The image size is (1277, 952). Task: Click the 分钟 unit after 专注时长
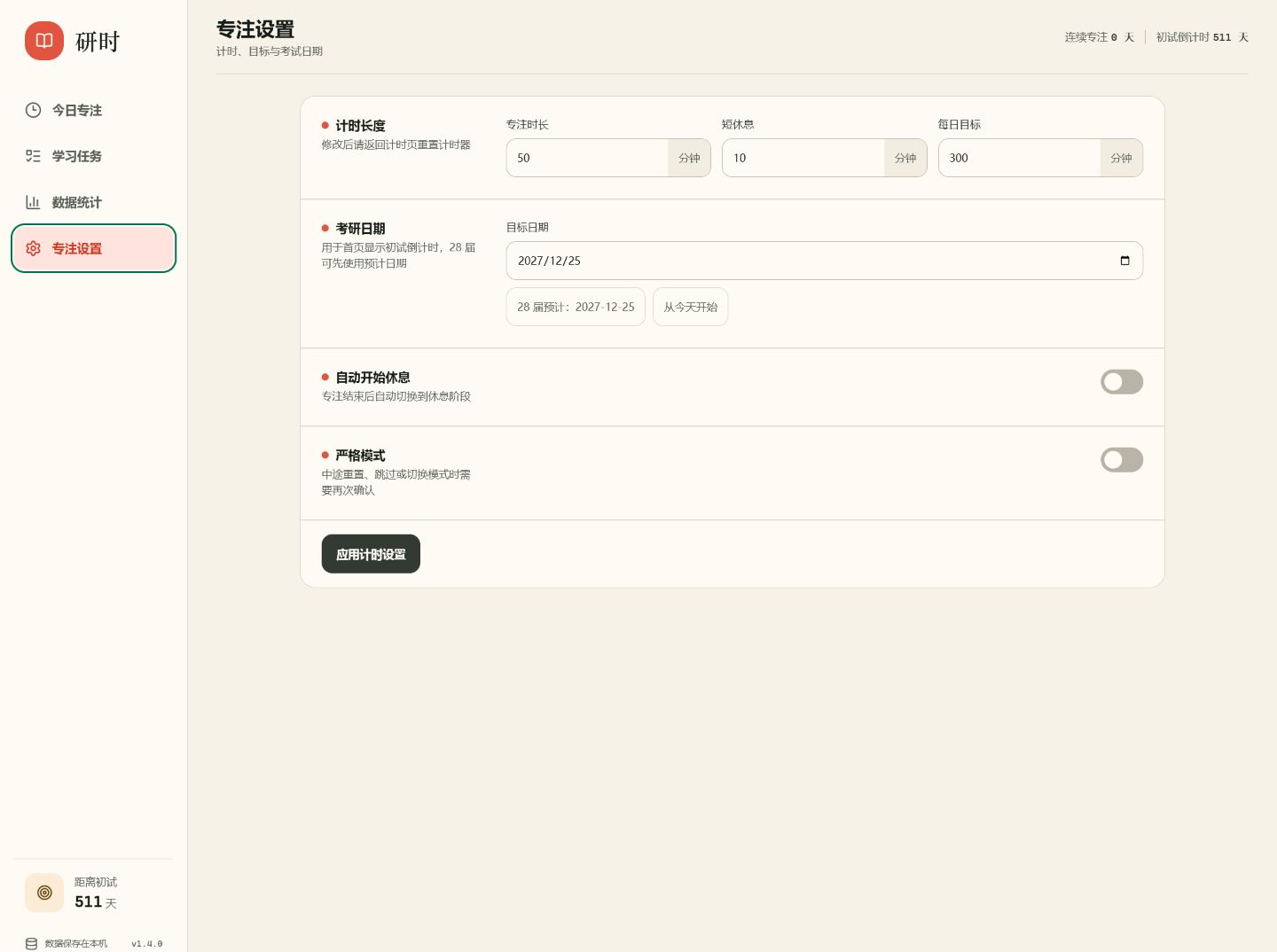689,158
